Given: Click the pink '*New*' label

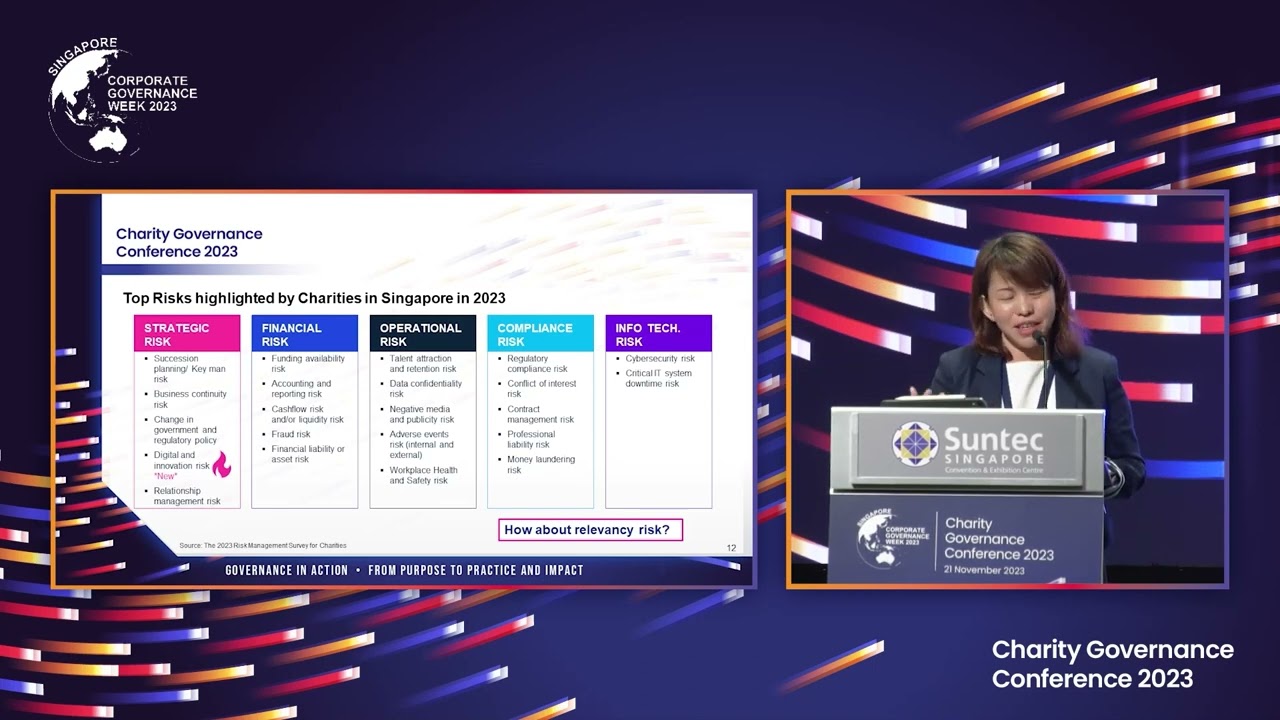Looking at the screenshot, I should [166, 476].
